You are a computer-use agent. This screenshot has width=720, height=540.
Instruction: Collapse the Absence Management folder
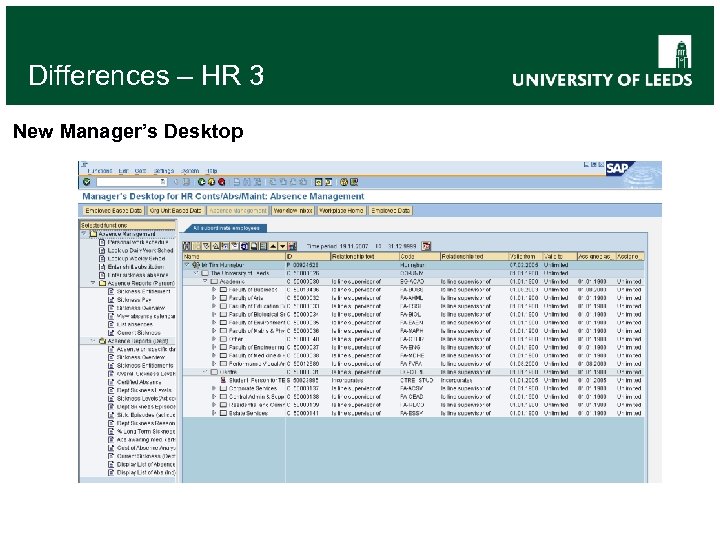click(84, 234)
